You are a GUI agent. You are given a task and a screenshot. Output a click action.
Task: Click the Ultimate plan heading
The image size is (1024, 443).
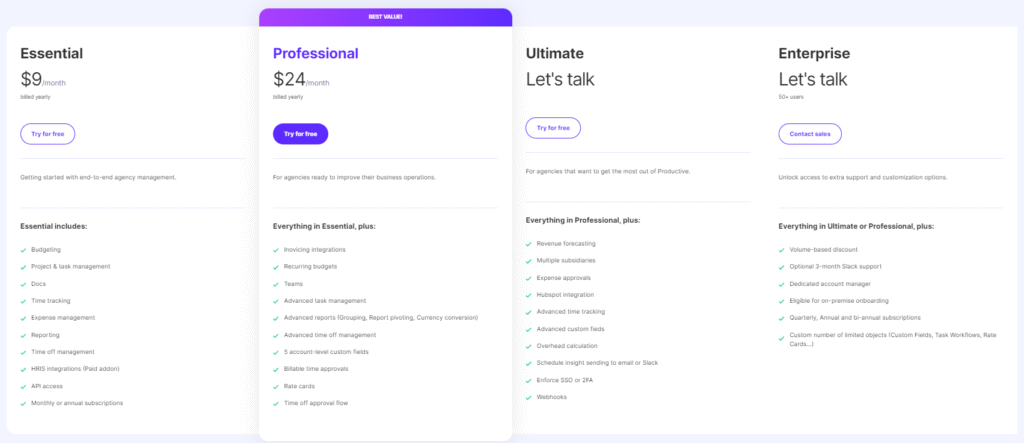(x=554, y=53)
